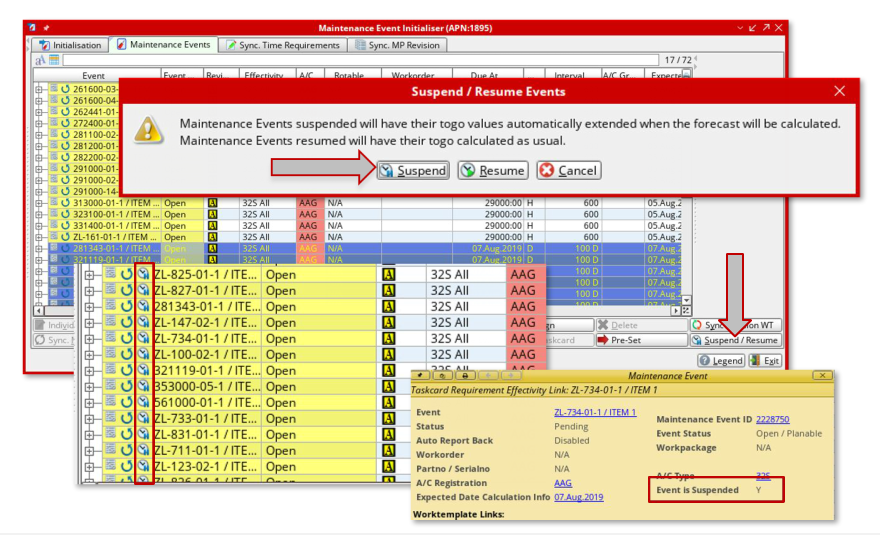Click the Exit button
The width and height of the screenshot is (880, 535).
(x=765, y=360)
